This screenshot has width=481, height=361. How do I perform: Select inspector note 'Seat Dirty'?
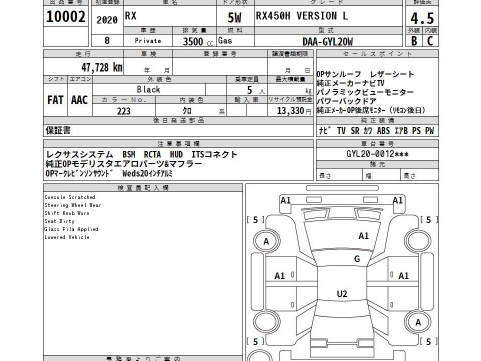[x=59, y=221]
